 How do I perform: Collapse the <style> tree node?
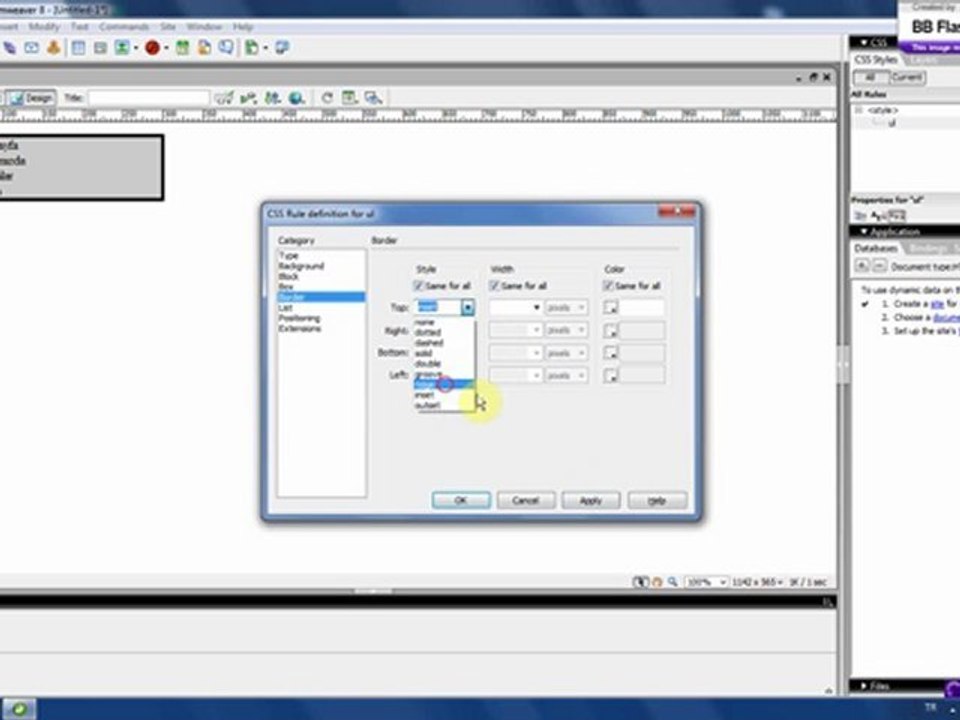pyautogui.click(x=859, y=110)
